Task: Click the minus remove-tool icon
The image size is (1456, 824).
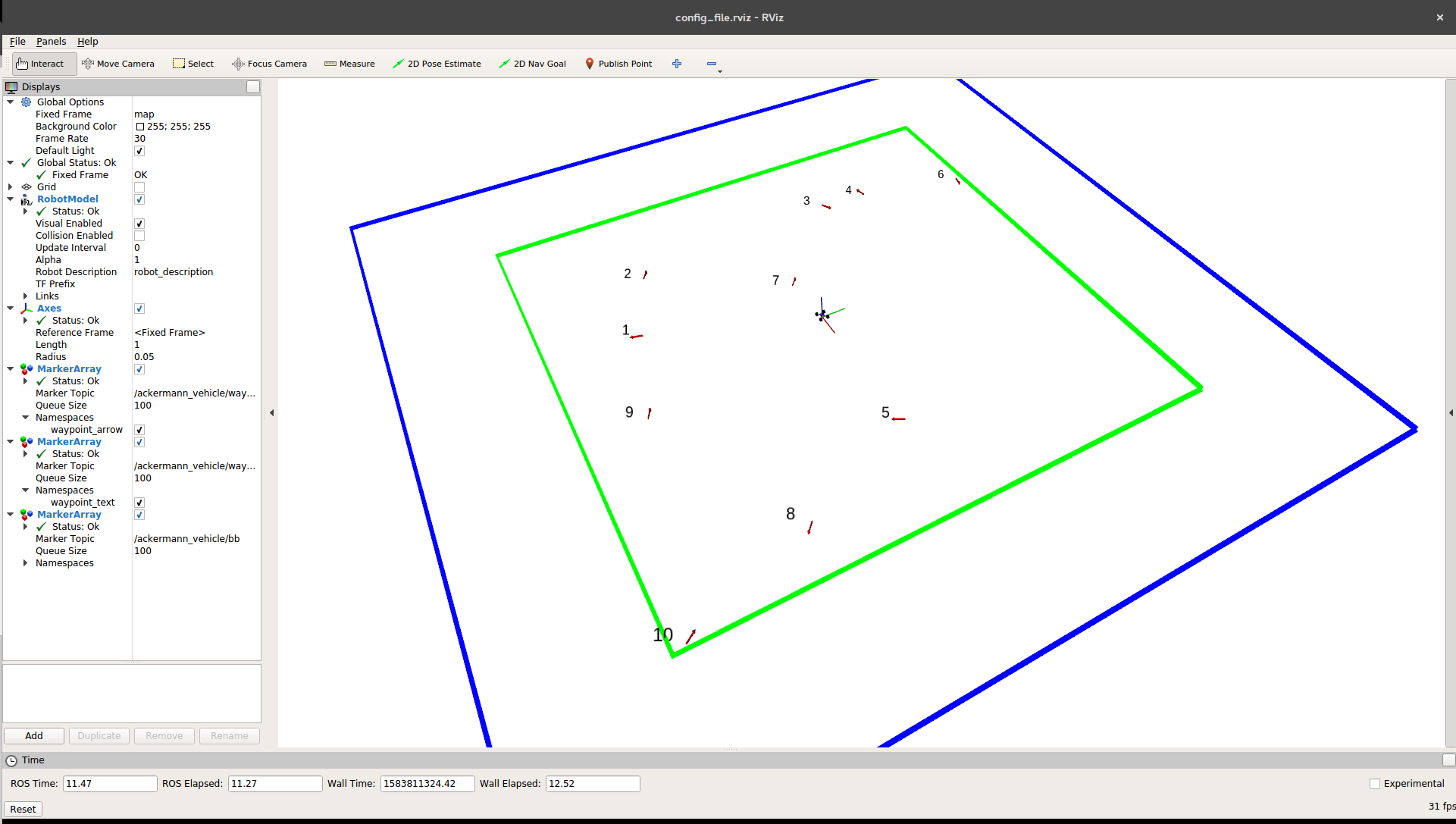Action: click(712, 64)
